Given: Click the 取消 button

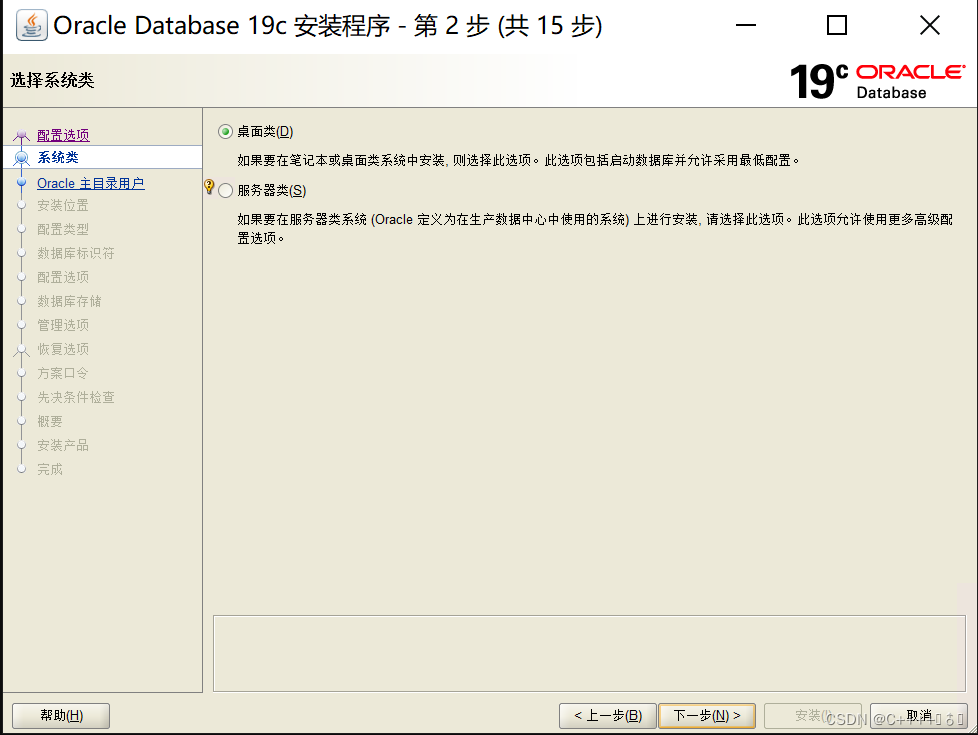Looking at the screenshot, I should point(919,716).
